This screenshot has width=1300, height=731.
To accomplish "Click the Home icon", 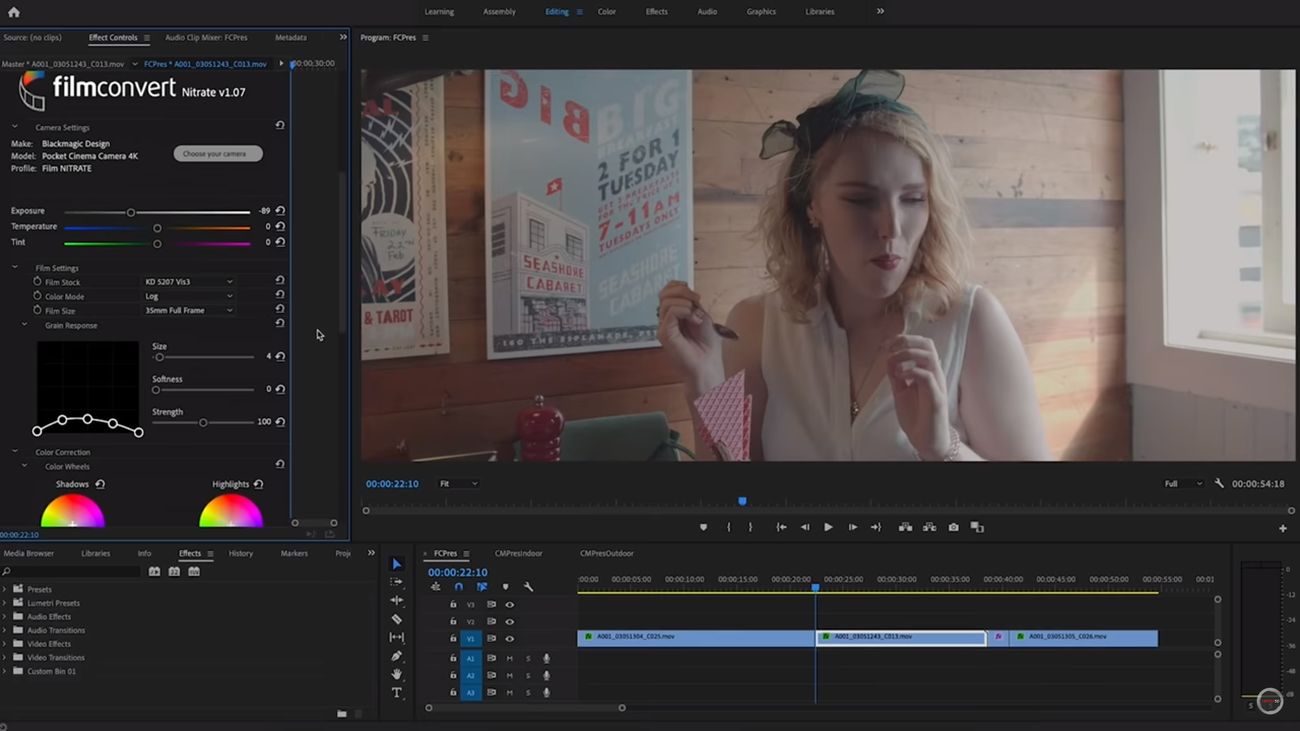I will pos(14,12).
